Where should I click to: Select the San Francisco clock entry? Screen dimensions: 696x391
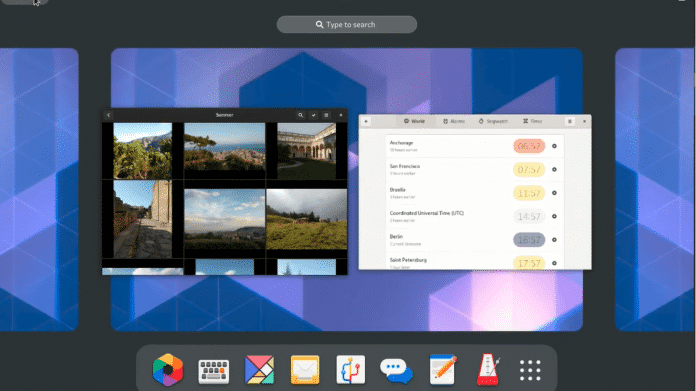click(x=475, y=170)
